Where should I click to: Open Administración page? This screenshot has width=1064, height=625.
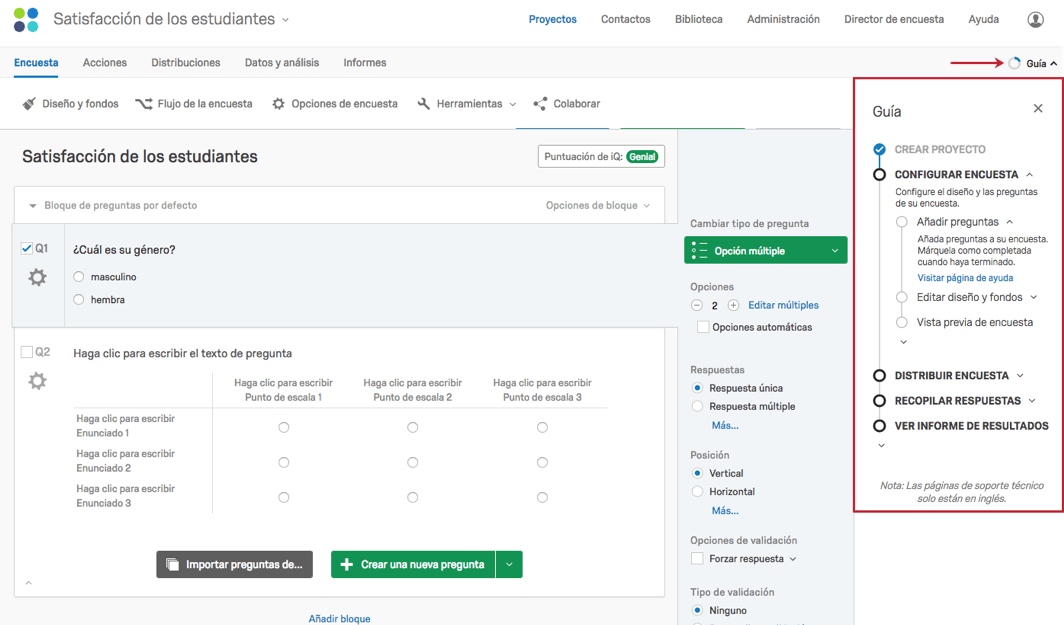pyautogui.click(x=783, y=20)
